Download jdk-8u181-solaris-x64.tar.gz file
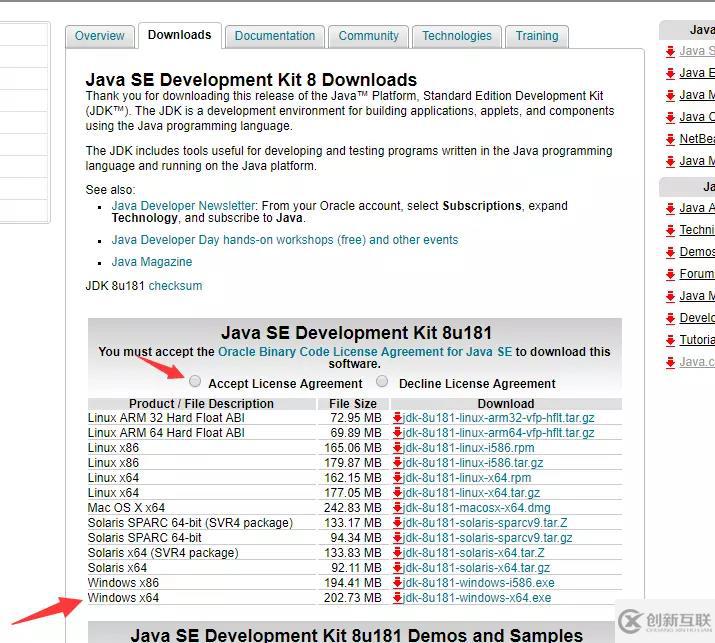Image resolution: width=715 pixels, height=643 pixels. (476, 568)
